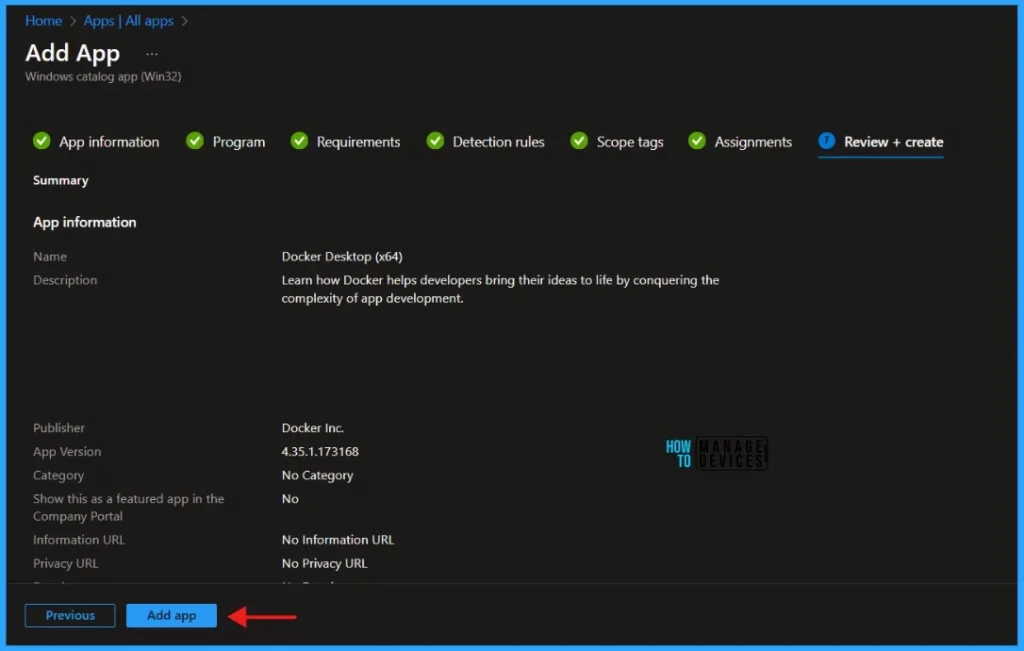This screenshot has width=1024, height=651.
Task: Click the App Version field label
Action: tap(67, 452)
